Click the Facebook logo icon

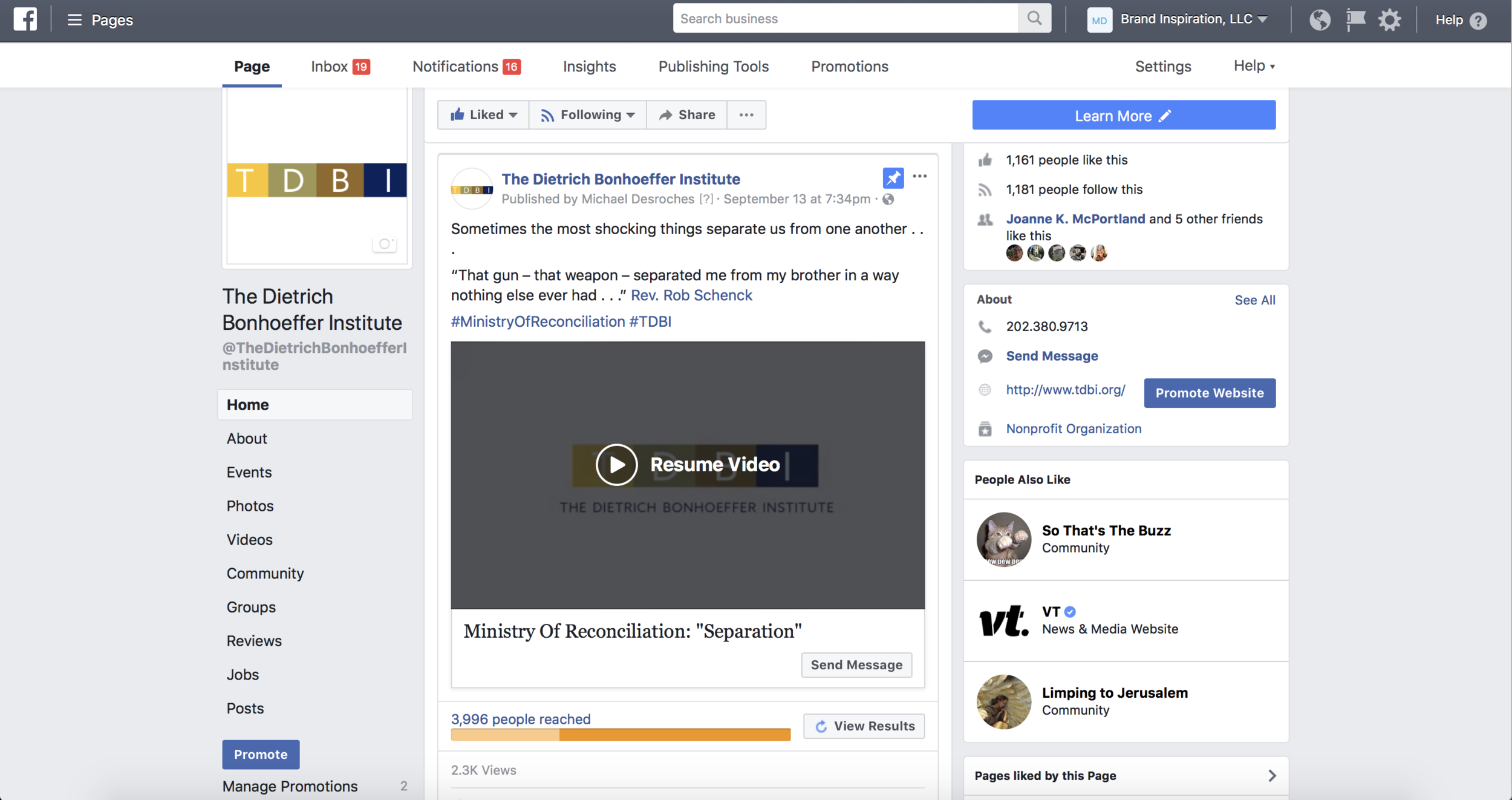[25, 19]
